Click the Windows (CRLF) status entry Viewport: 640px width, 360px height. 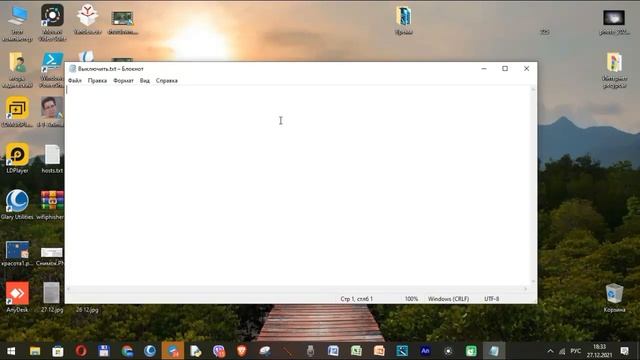pos(448,299)
